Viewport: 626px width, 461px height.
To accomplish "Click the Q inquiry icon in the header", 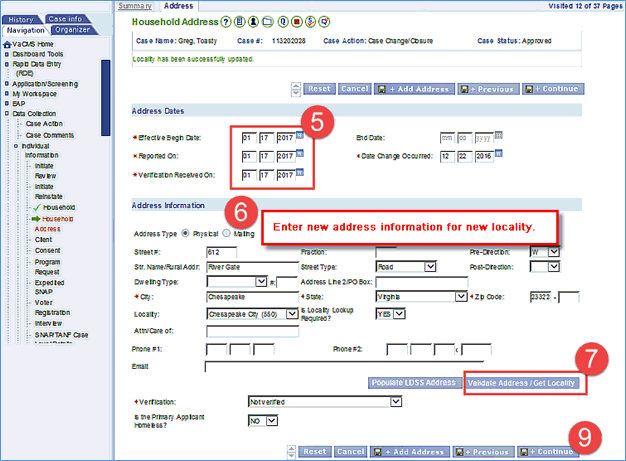I will point(283,22).
